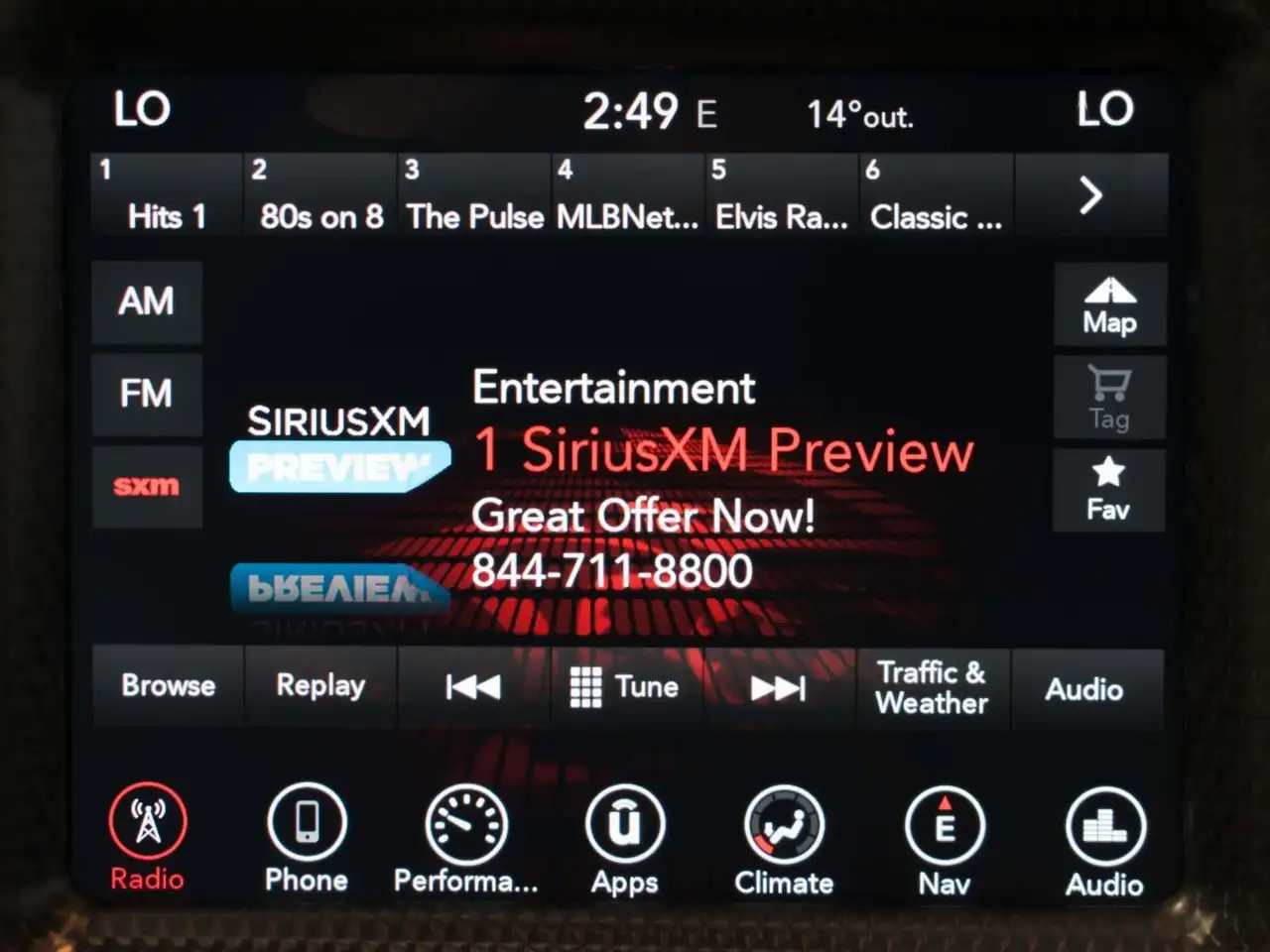Select preset 6 Classic ...
This screenshot has height=952, width=1270.
pos(936,194)
